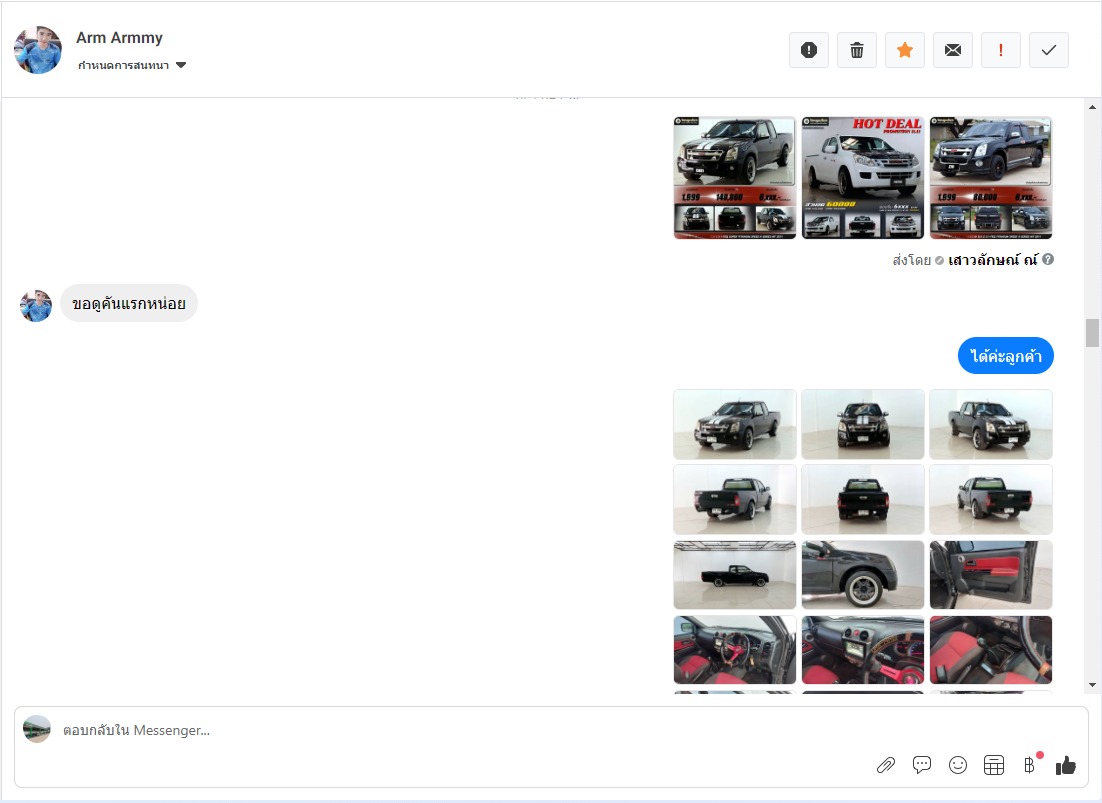
Task: Open wheel close-up photo
Action: pos(863,575)
